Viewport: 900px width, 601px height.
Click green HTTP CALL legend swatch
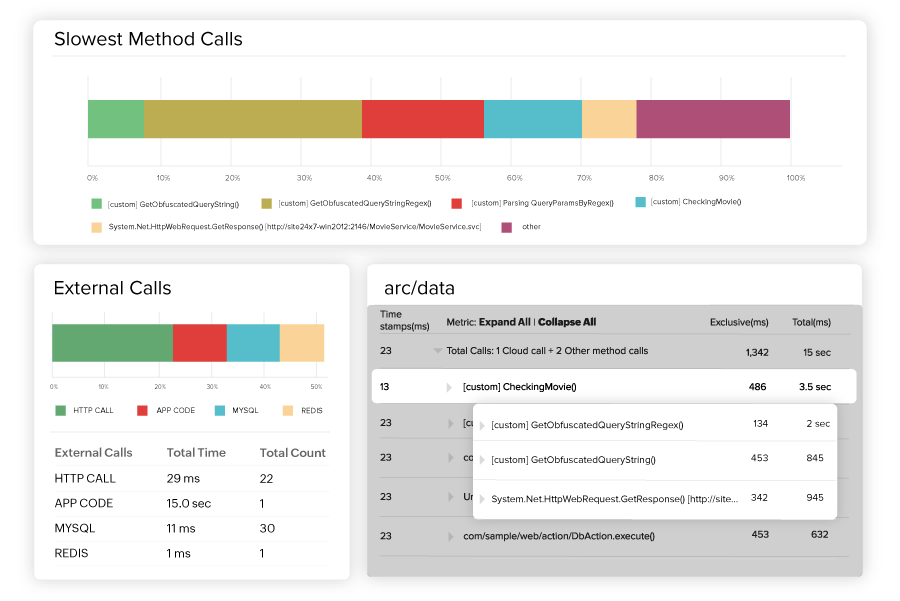pos(60,410)
